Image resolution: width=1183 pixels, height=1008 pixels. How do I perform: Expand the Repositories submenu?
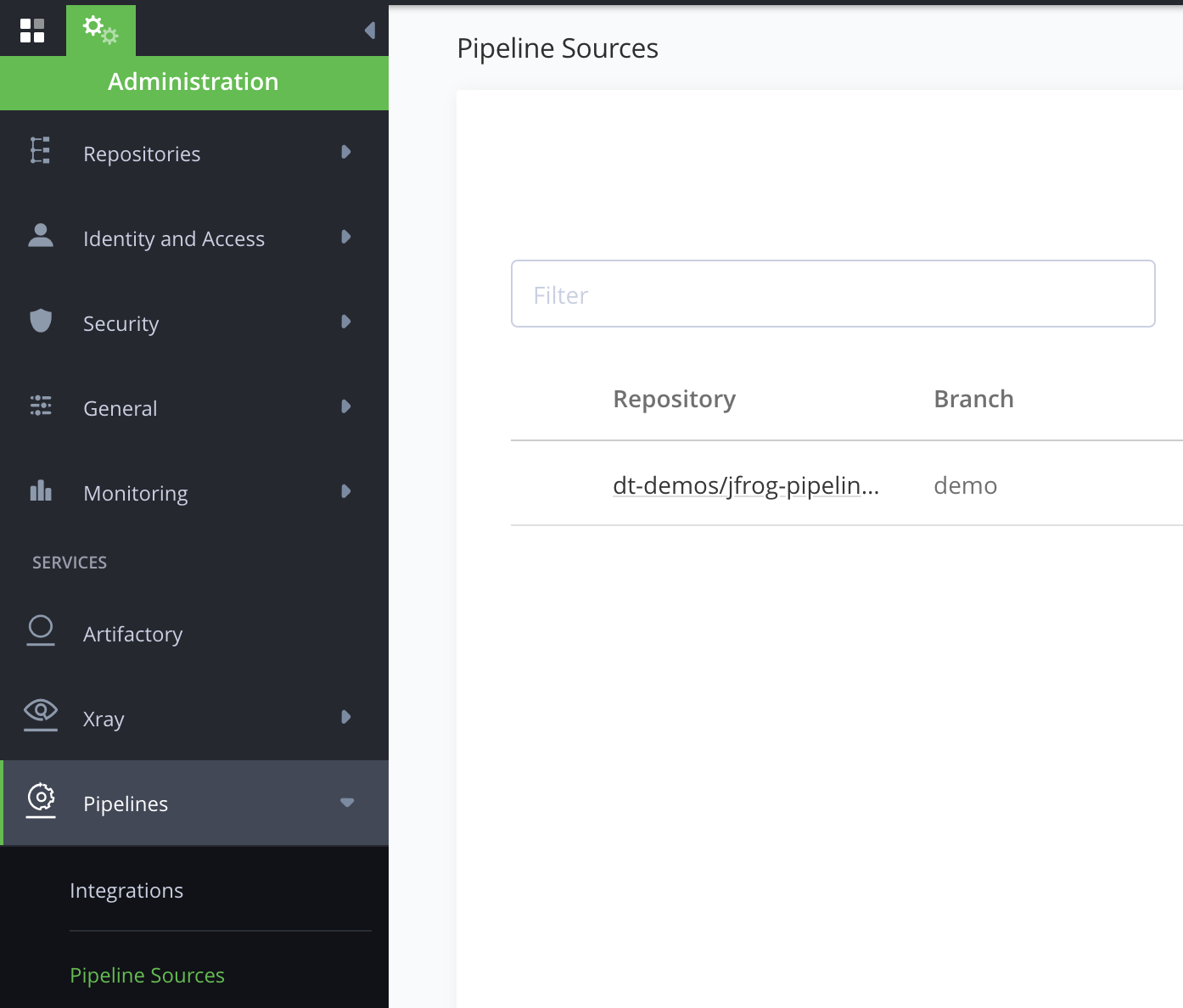(346, 153)
